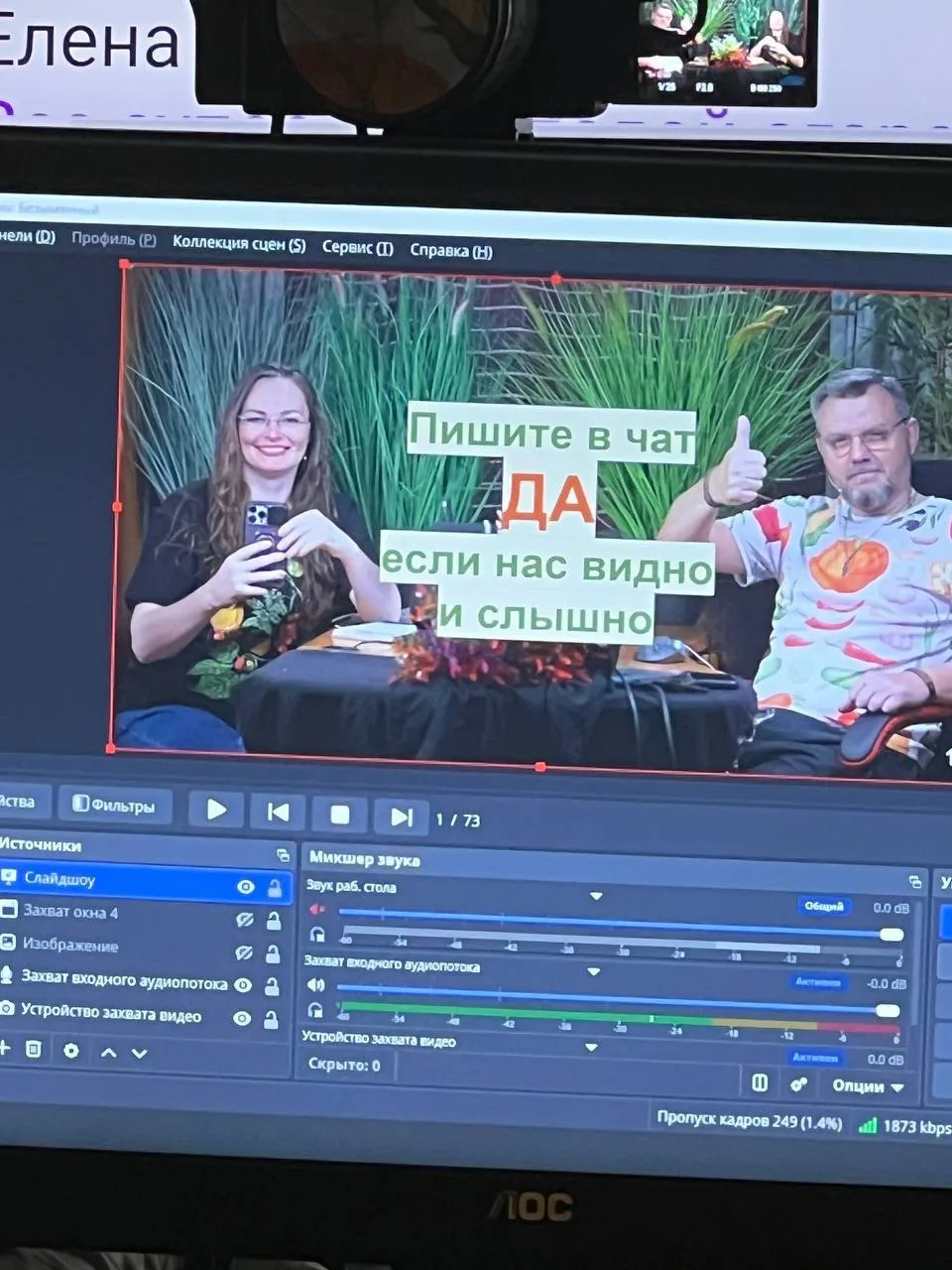Go to the previous slide
This screenshot has height=1270, width=952.
279,812
